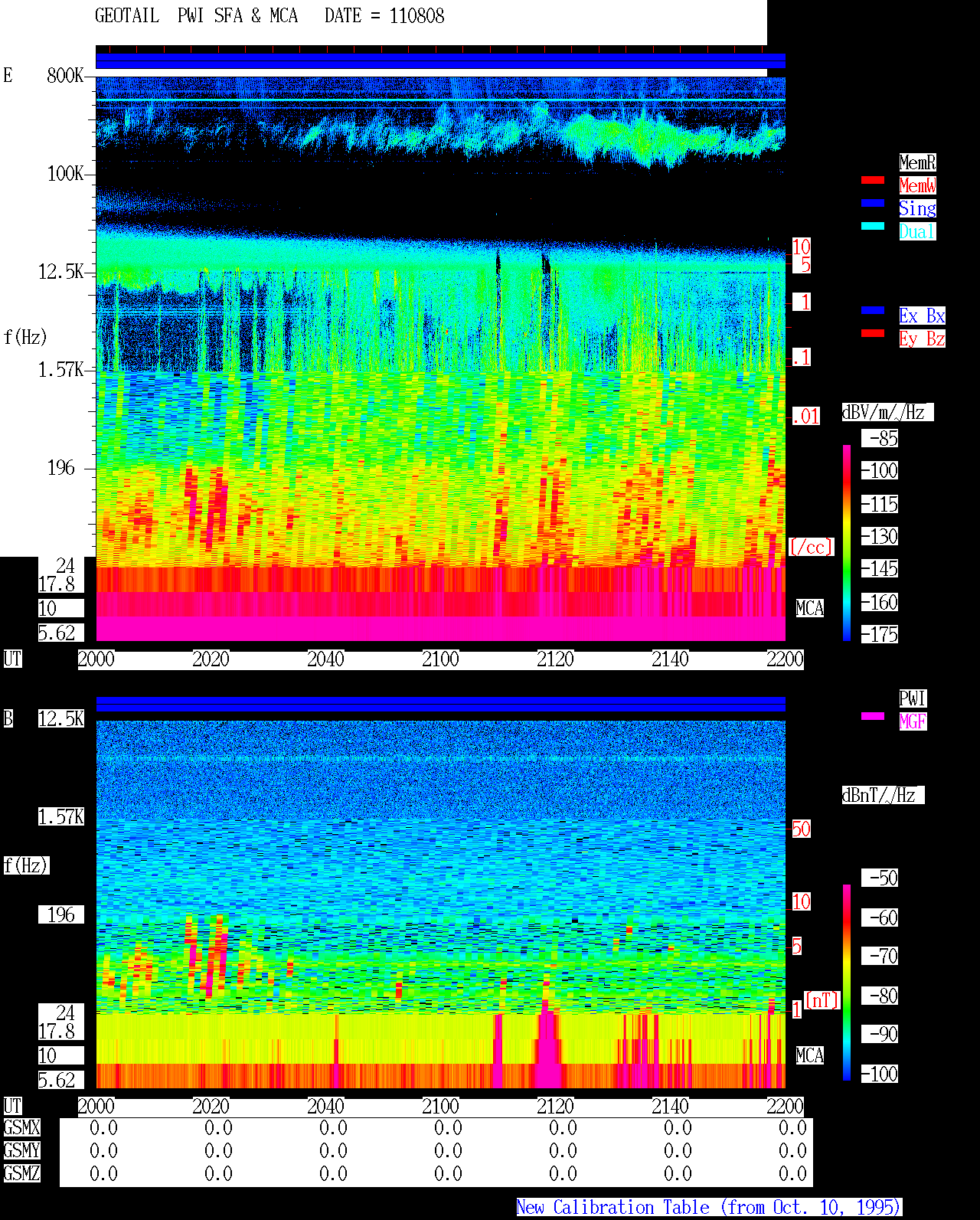Click the blue bar above B spectrogram
The height and width of the screenshot is (1220, 980).
point(440,705)
